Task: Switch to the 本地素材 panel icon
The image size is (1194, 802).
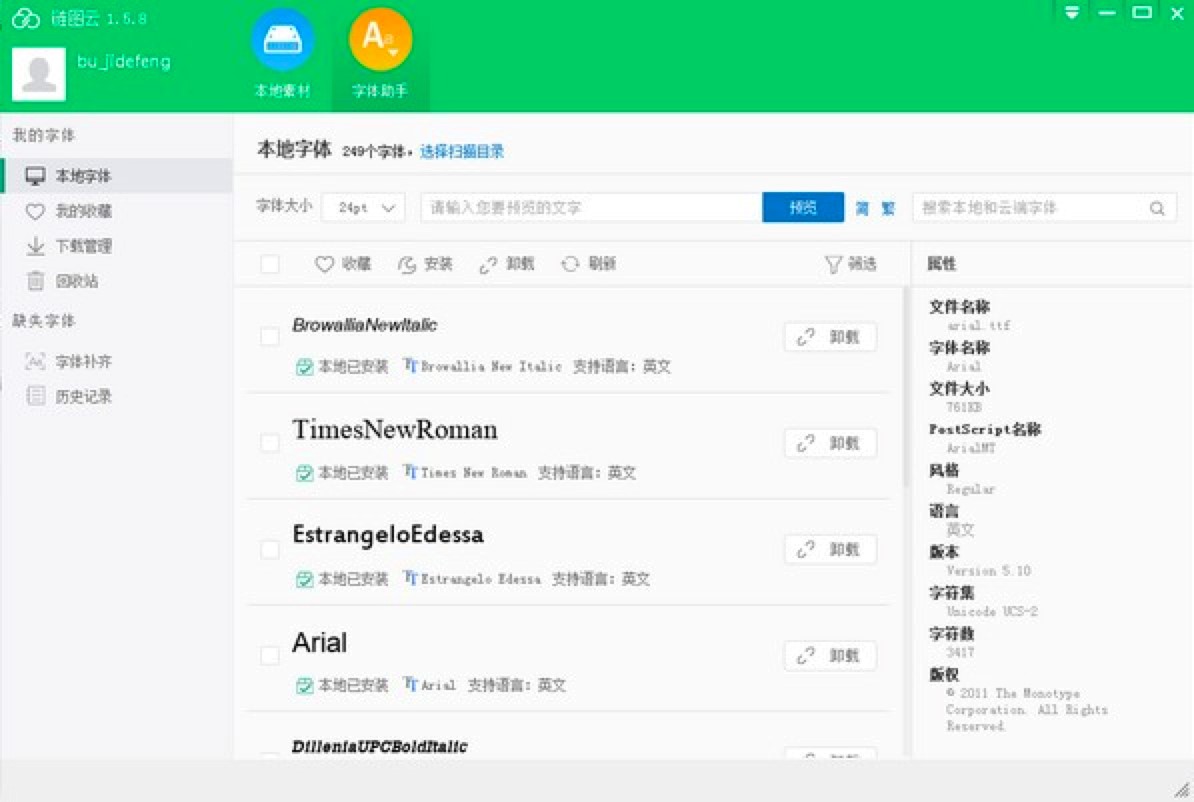Action: coord(284,40)
